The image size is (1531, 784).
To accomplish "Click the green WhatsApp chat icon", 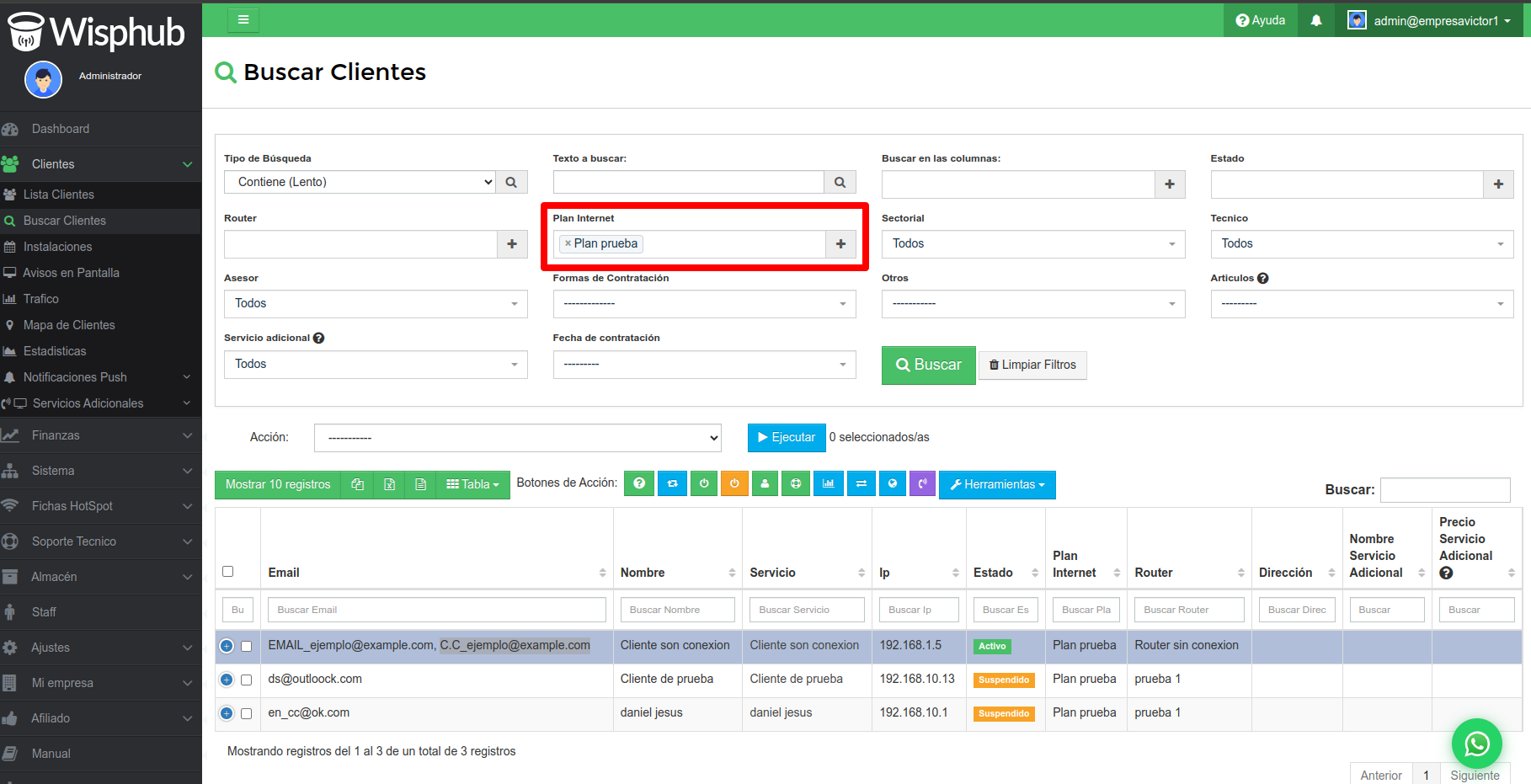I will point(1476,744).
